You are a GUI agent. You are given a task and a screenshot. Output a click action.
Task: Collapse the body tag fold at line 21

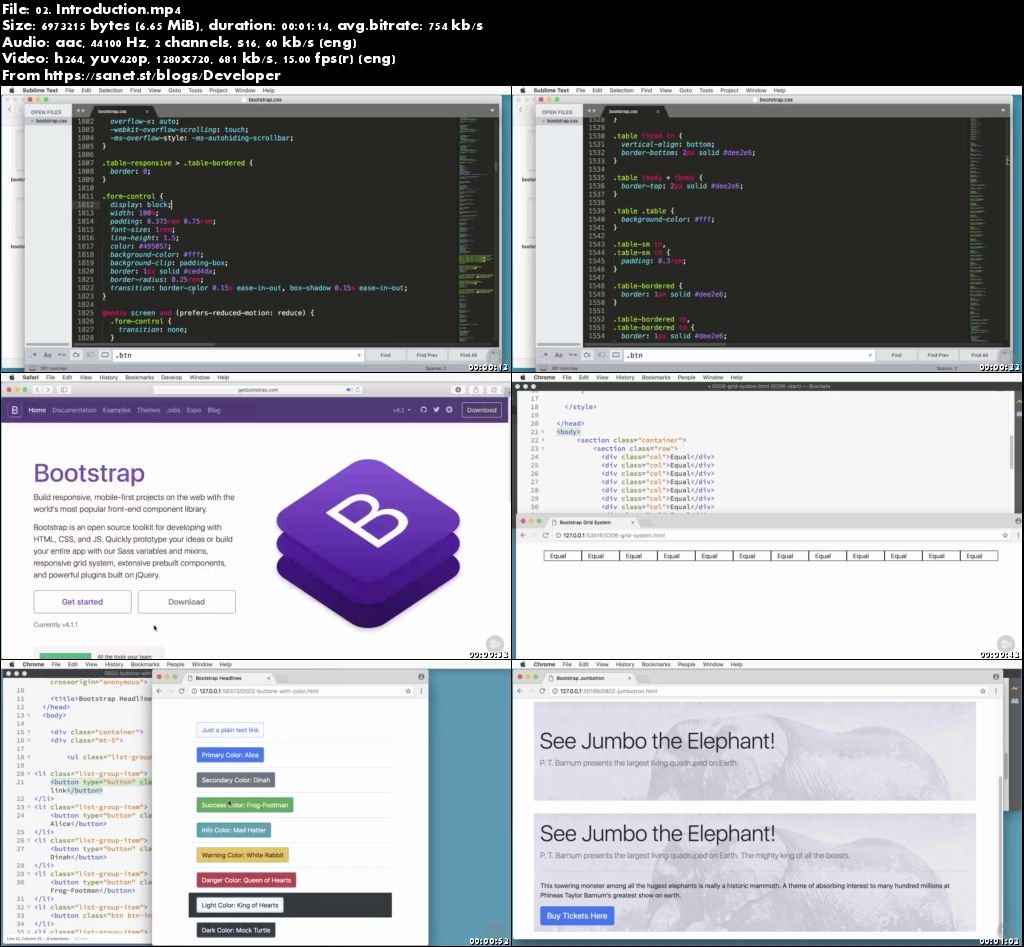coord(543,432)
